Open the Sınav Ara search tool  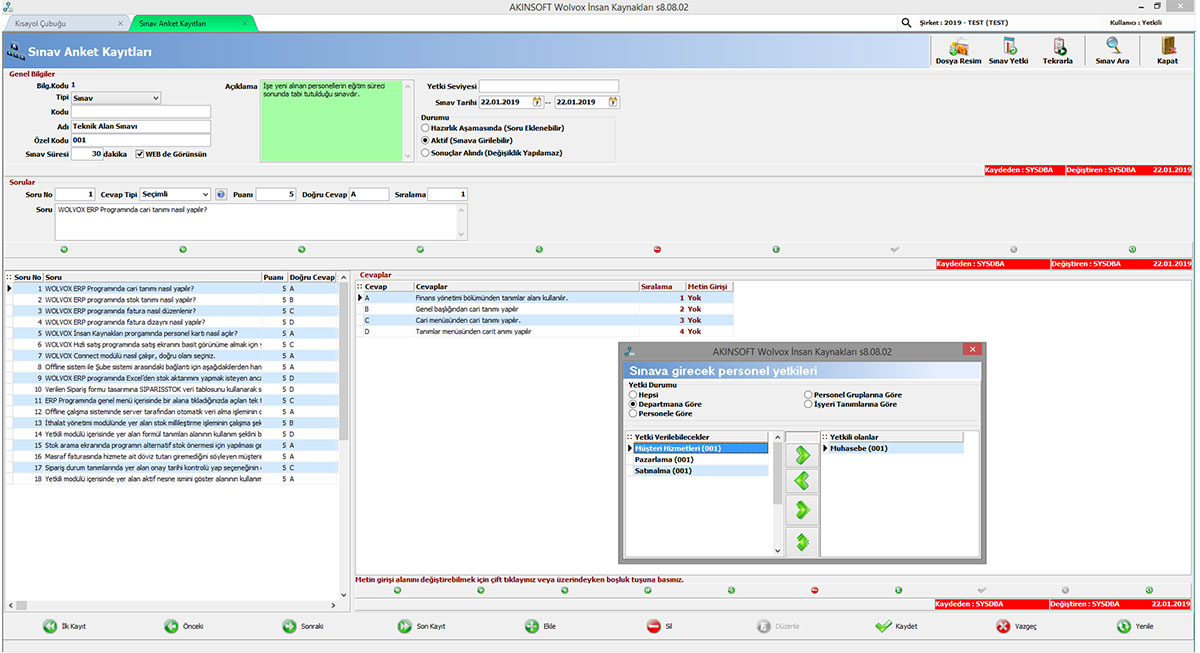[1112, 50]
